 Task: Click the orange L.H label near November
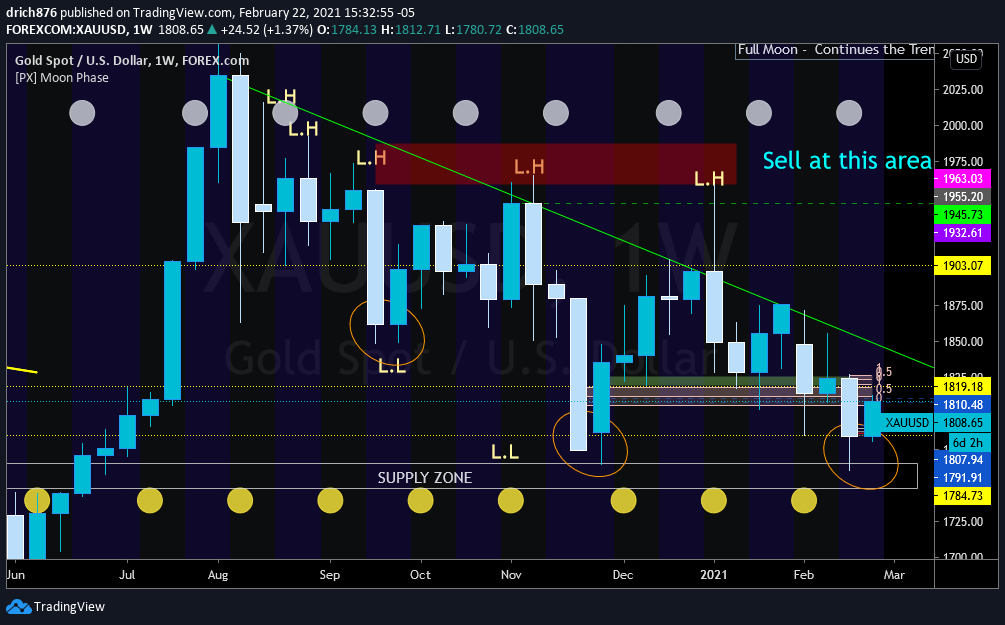[x=529, y=167]
